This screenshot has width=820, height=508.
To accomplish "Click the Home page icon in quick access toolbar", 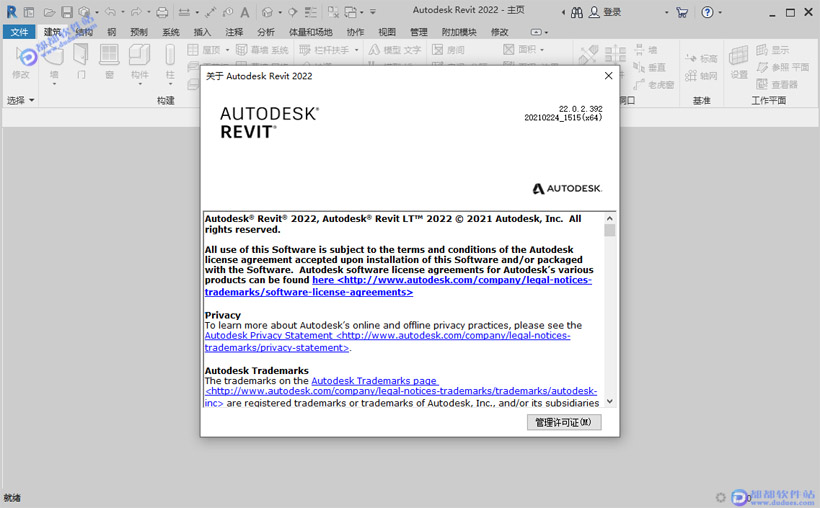I will pyautogui.click(x=29, y=12).
